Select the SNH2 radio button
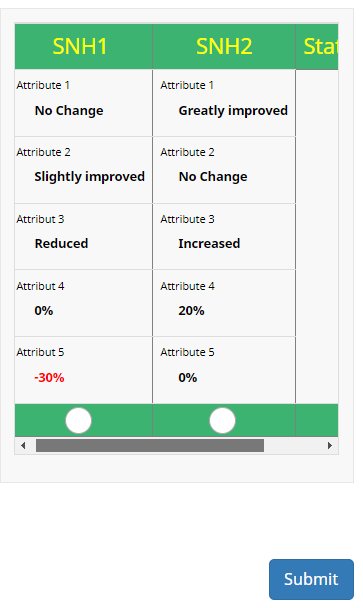The width and height of the screenshot is (363, 608). pyautogui.click(x=222, y=420)
